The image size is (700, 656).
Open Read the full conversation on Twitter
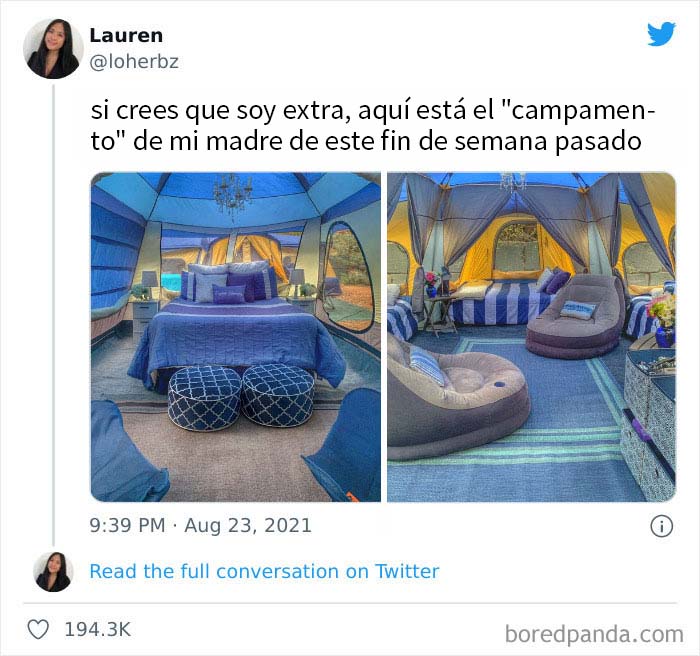[x=264, y=572]
